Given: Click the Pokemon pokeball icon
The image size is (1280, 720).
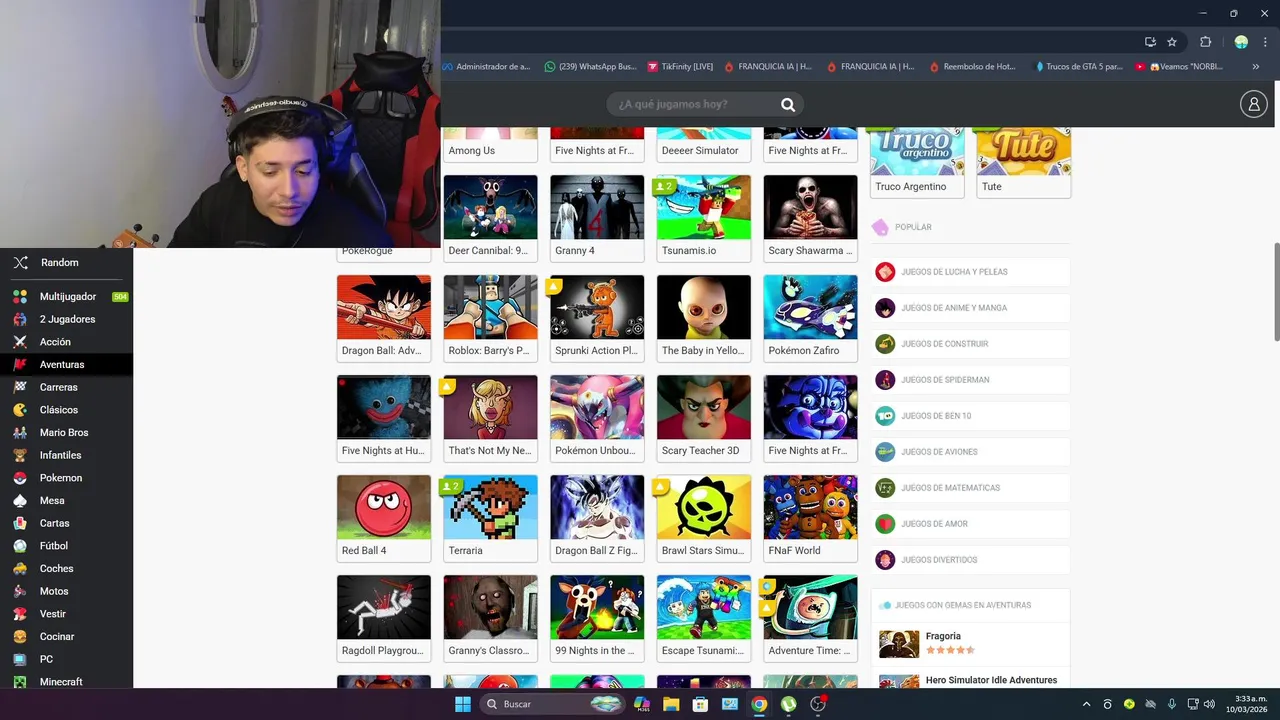Looking at the screenshot, I should [x=20, y=478].
